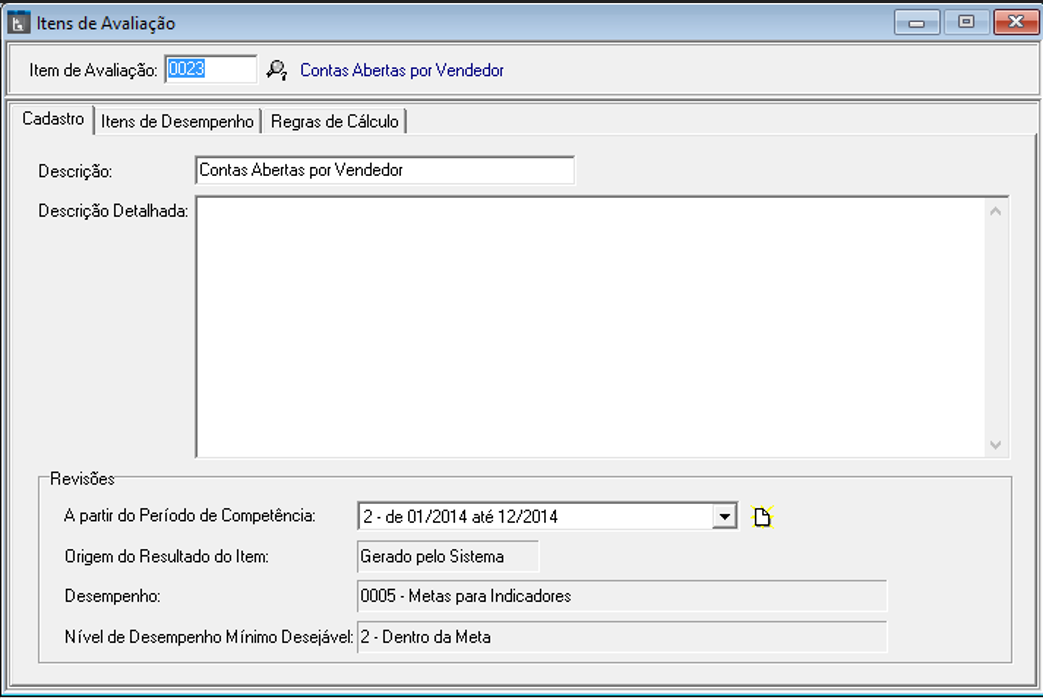Switch to the Cadastro tab
Image resolution: width=1043 pixels, height=699 pixels.
[x=53, y=120]
